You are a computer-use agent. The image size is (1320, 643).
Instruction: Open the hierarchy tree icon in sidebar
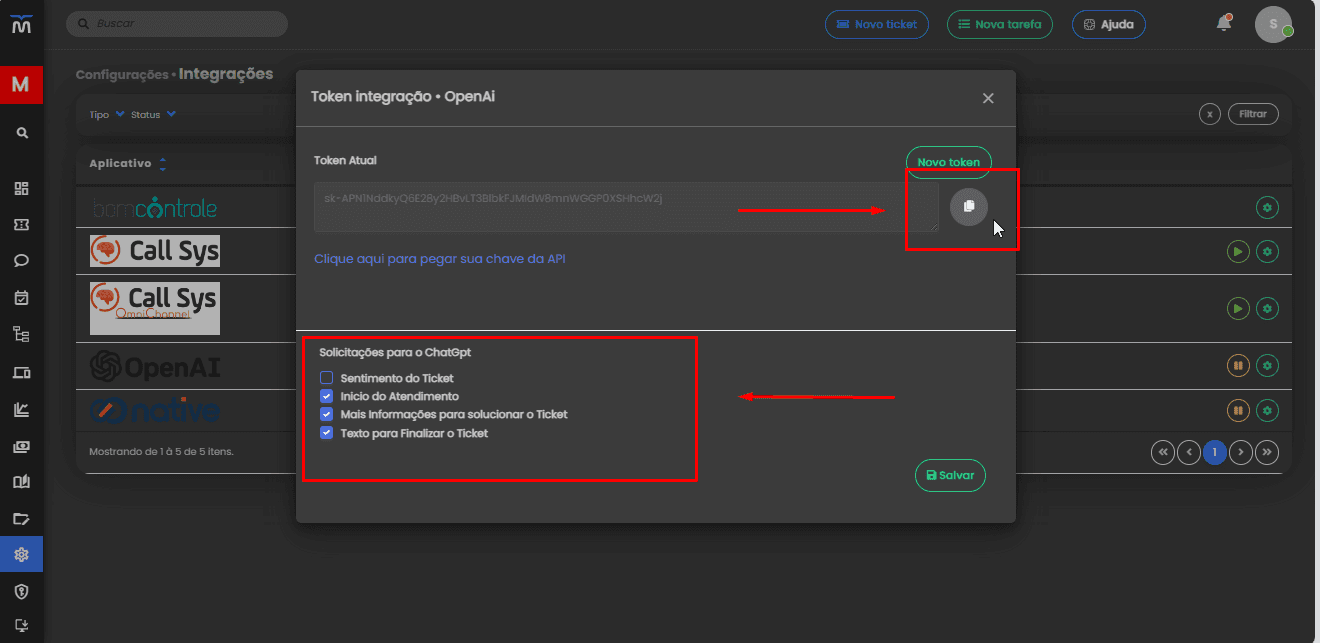[x=22, y=334]
